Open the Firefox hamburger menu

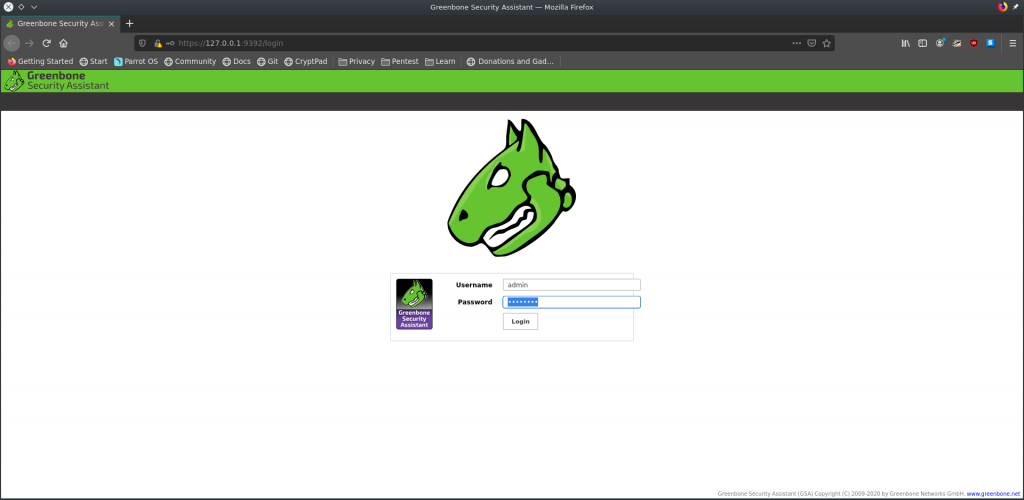point(1013,43)
